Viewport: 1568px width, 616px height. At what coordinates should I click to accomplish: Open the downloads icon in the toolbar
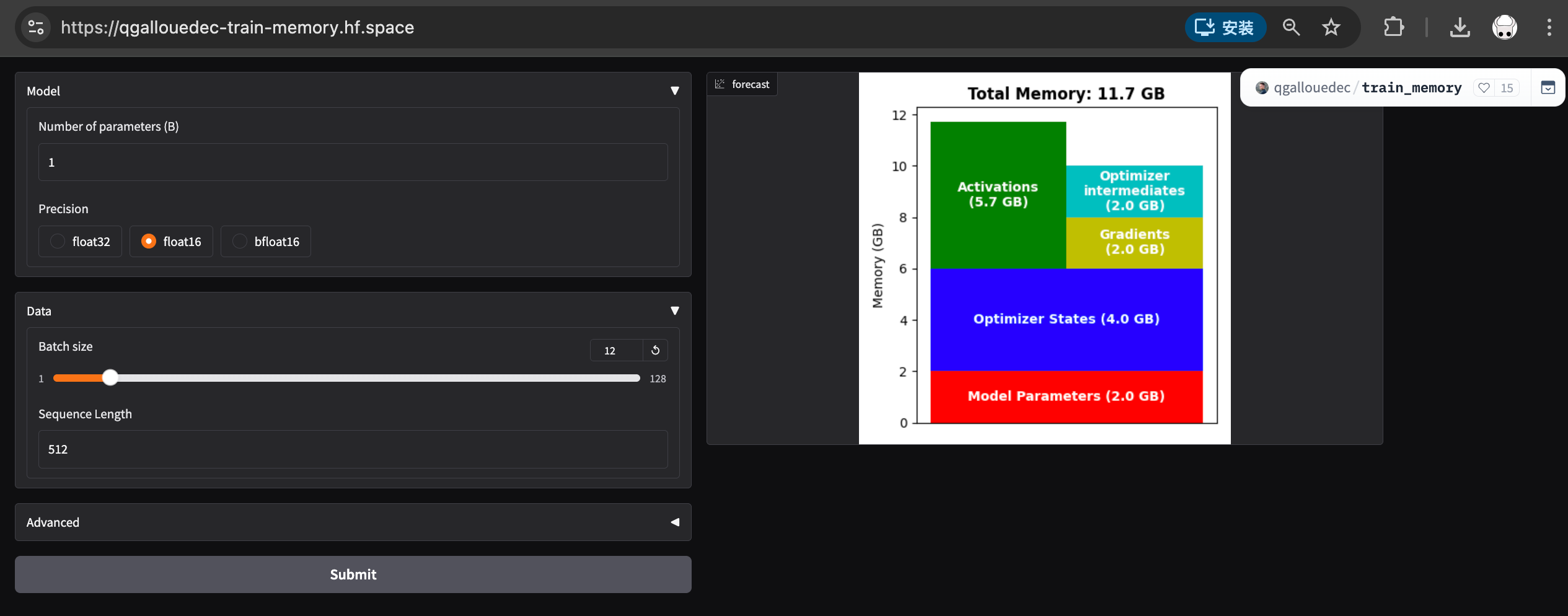tap(1460, 27)
